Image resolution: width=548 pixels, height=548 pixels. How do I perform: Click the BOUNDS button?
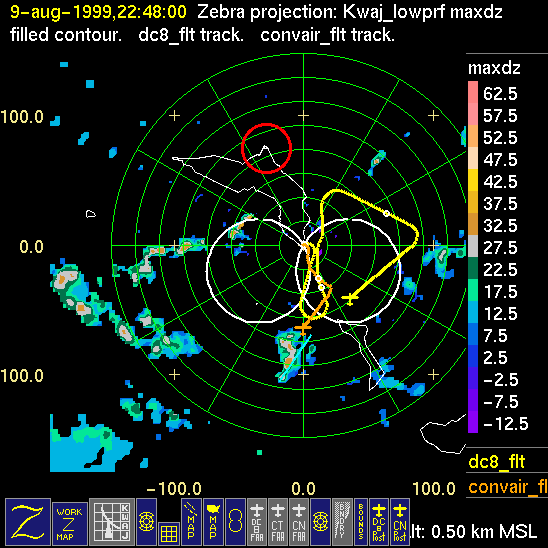click(361, 522)
